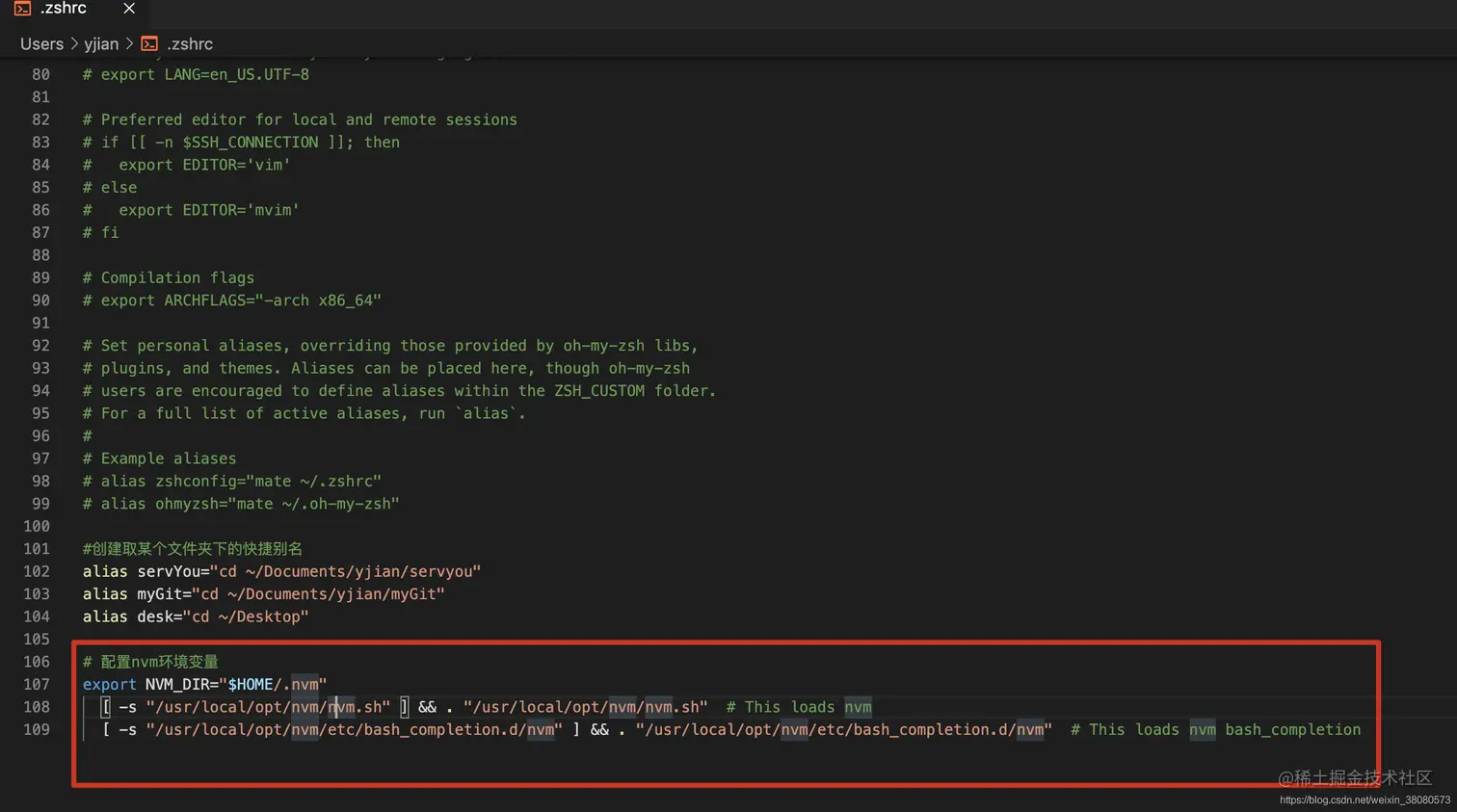Click the 'alias myGit' line
1457x812 pixels.
(264, 594)
